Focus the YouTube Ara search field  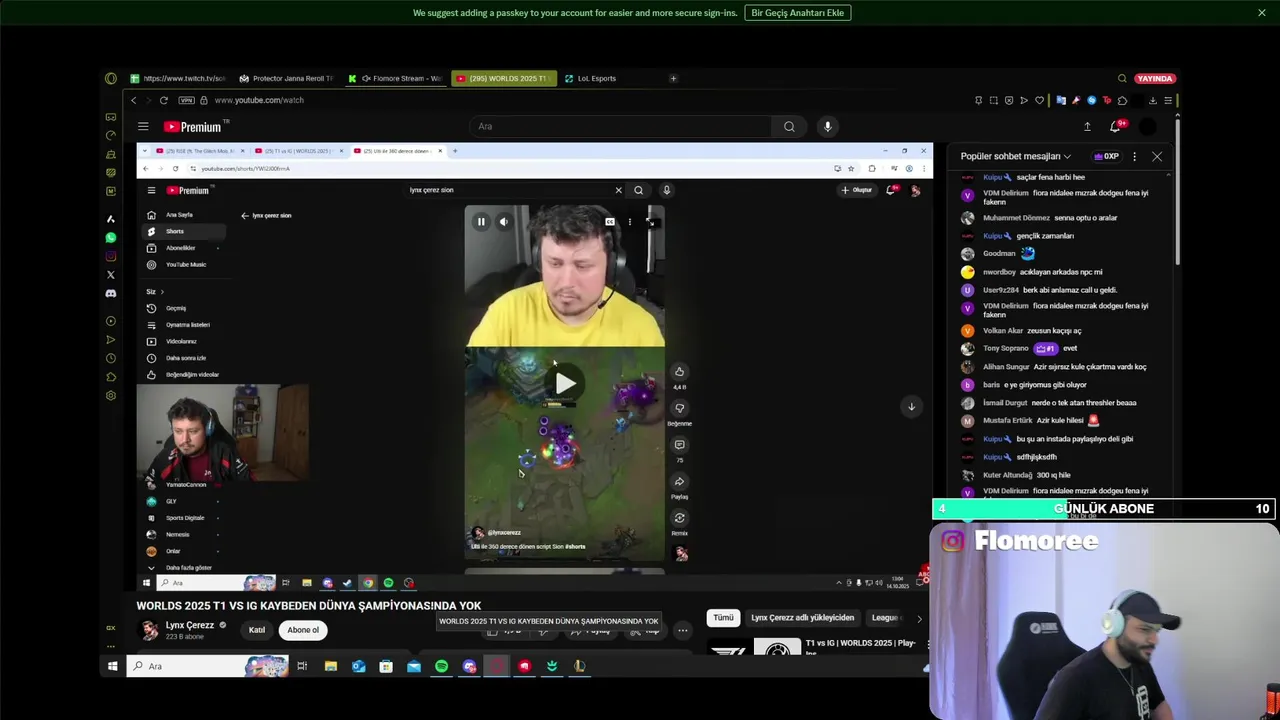[620, 126]
